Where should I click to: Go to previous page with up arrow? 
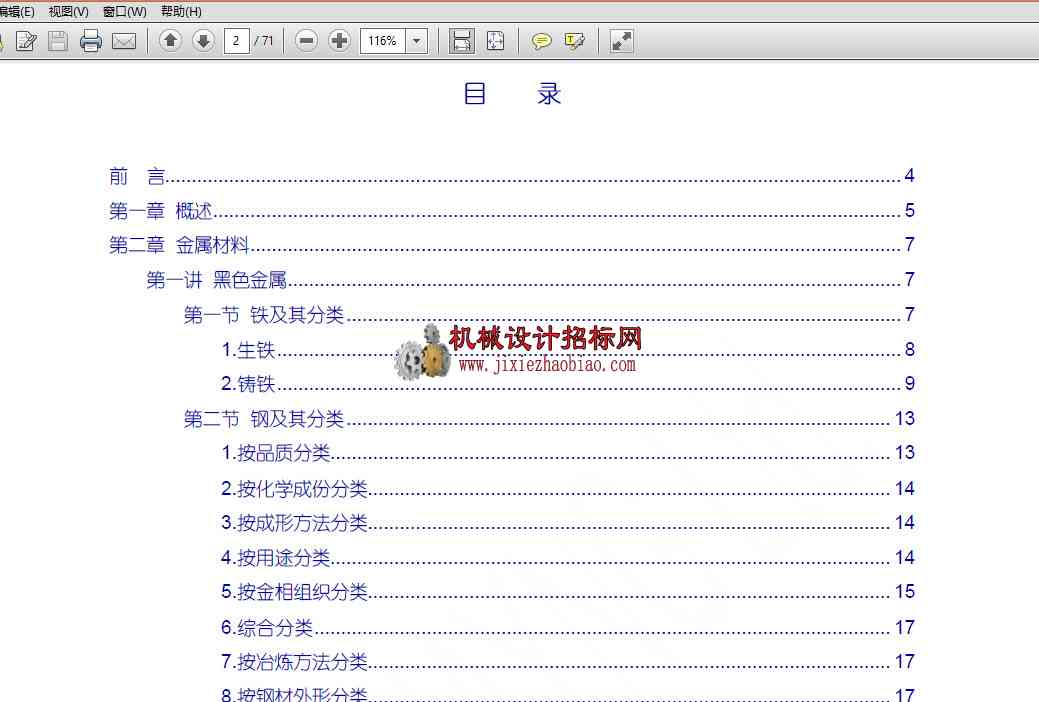170,41
